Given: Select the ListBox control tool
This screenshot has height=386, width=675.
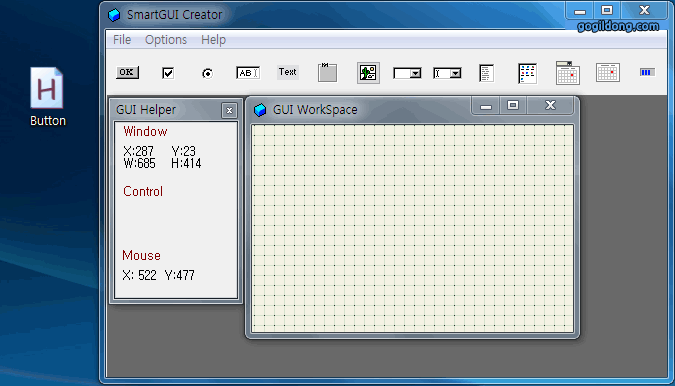Looking at the screenshot, I should (486, 73).
